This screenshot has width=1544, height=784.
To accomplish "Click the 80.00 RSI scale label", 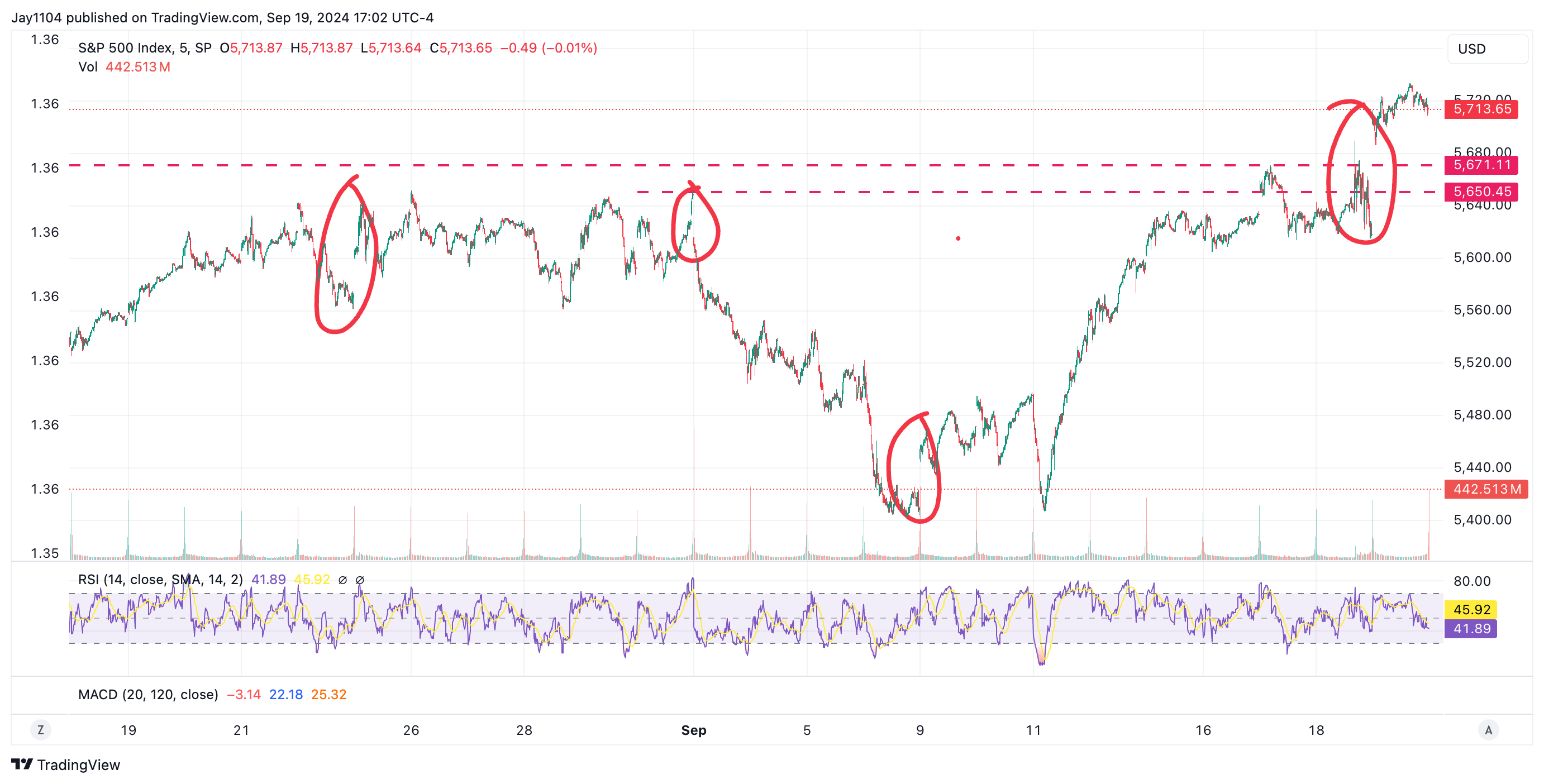I will coord(1472,581).
